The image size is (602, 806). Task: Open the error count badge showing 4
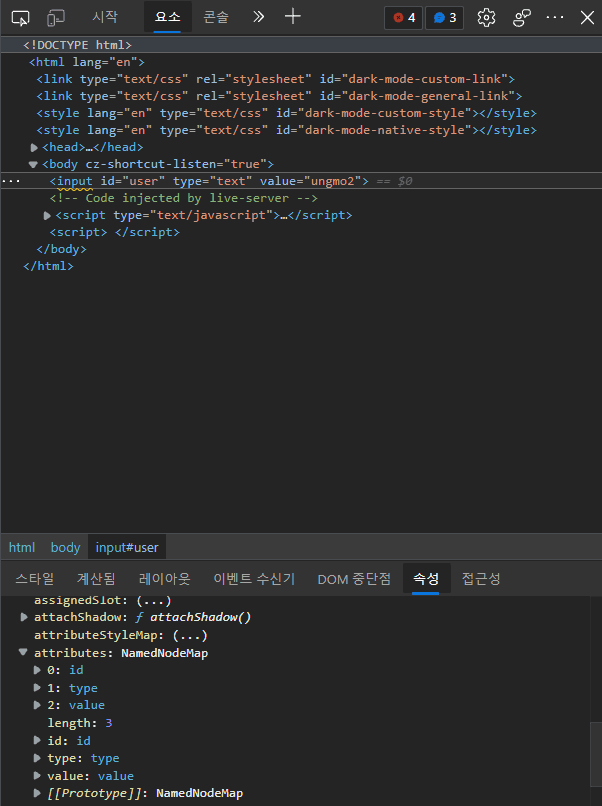pyautogui.click(x=403, y=18)
